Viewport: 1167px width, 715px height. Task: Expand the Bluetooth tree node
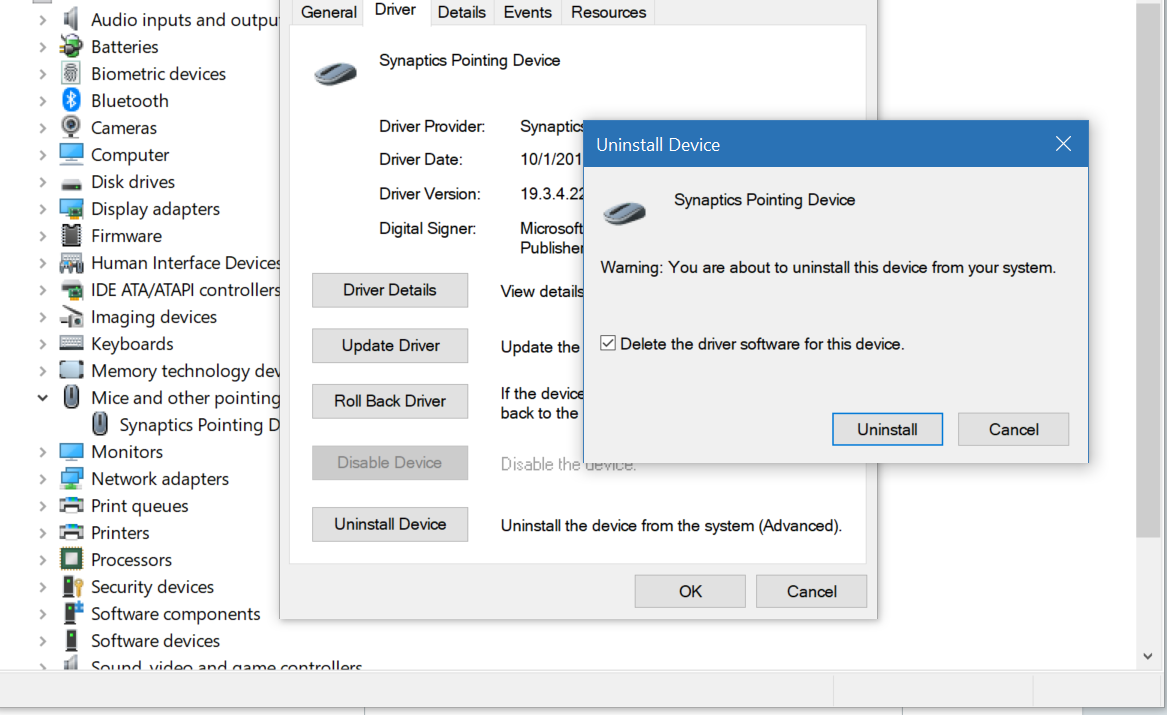pos(42,100)
